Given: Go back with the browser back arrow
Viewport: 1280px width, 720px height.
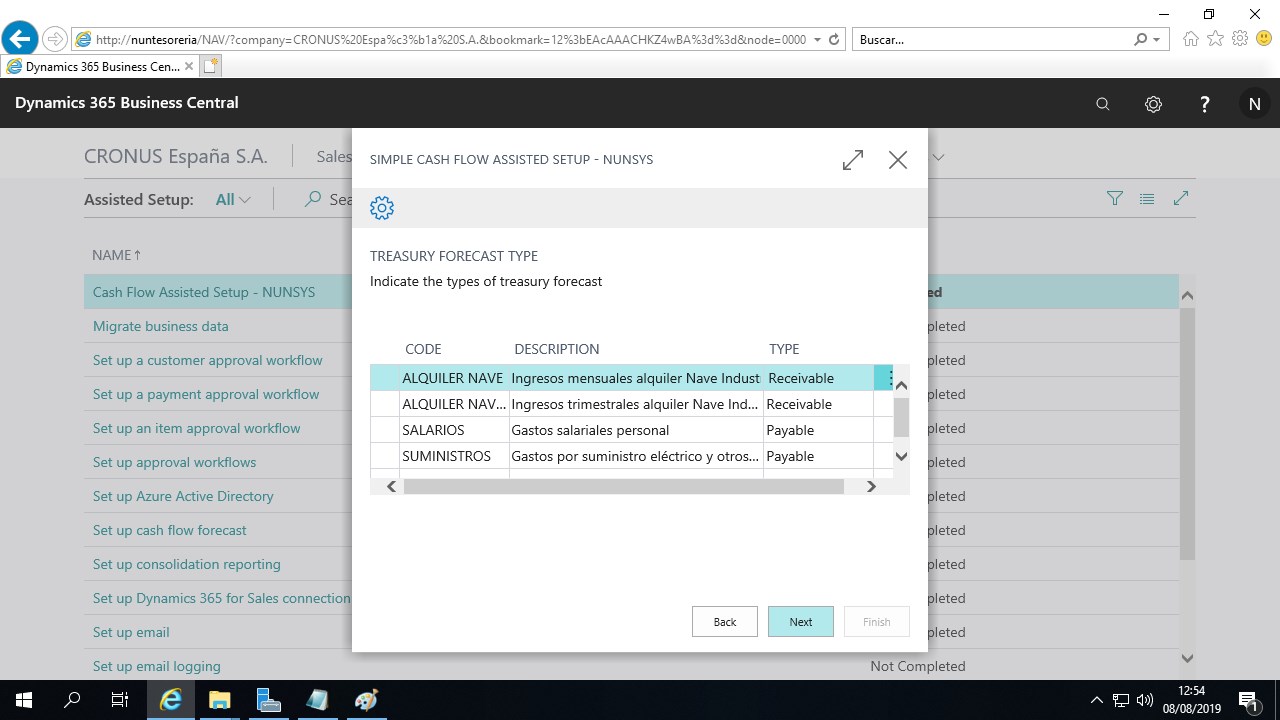Looking at the screenshot, I should (20, 39).
